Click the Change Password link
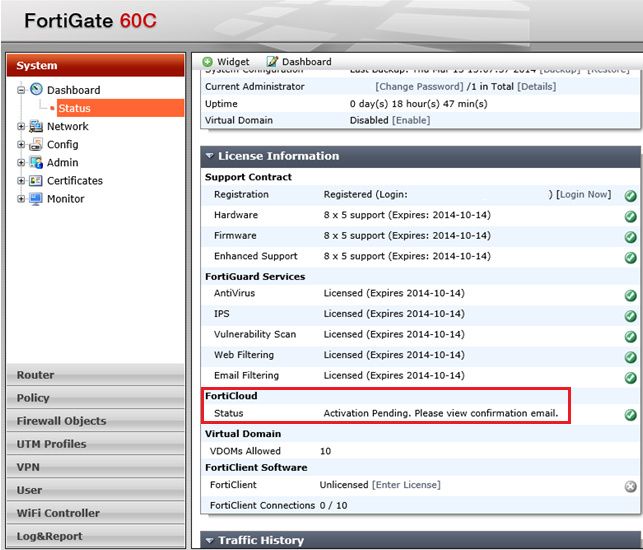 coord(419,87)
